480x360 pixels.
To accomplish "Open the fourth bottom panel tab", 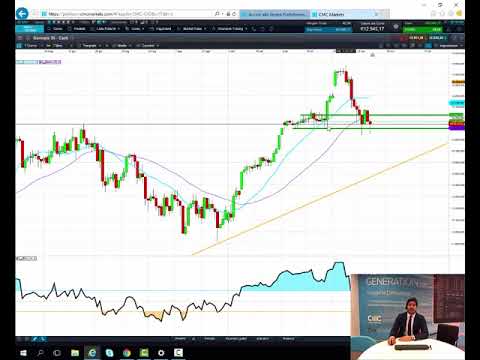I will tap(263, 339).
